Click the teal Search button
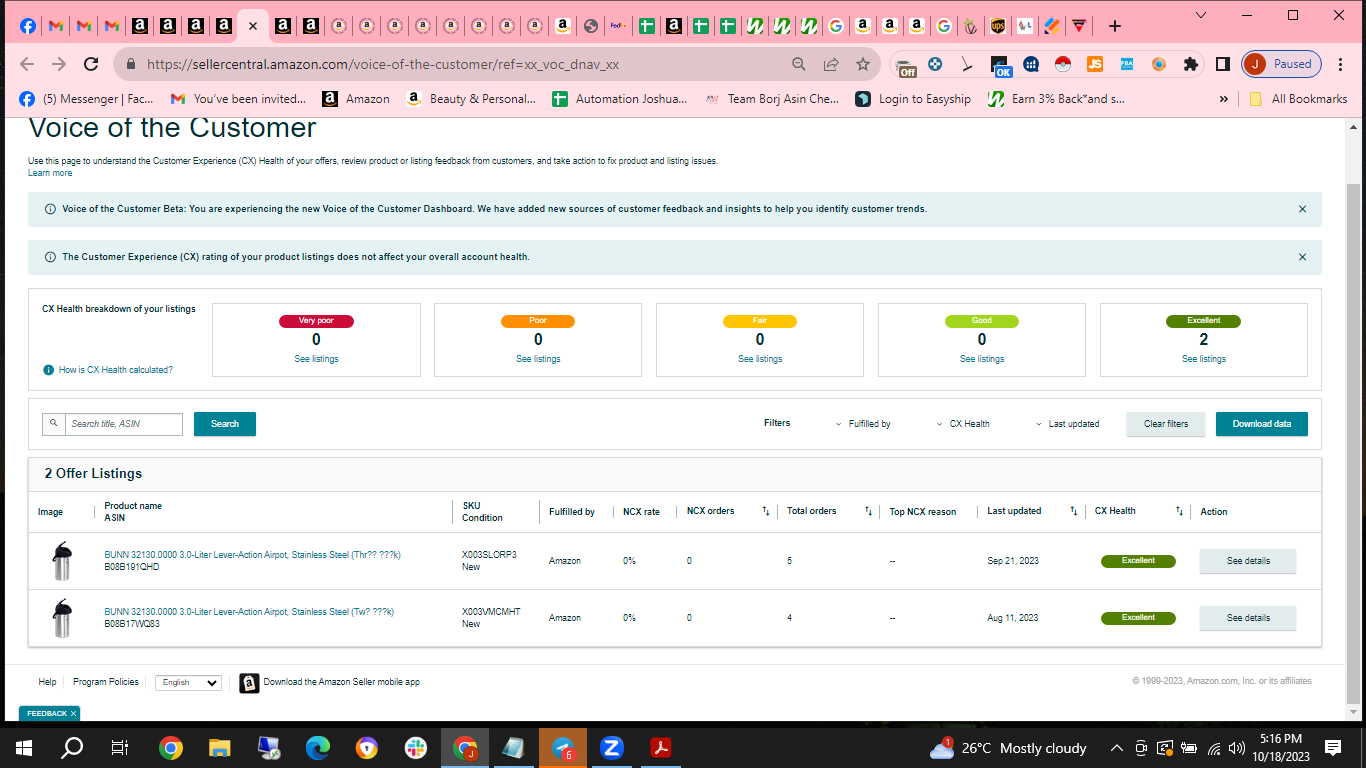The width and height of the screenshot is (1366, 768). (x=225, y=424)
